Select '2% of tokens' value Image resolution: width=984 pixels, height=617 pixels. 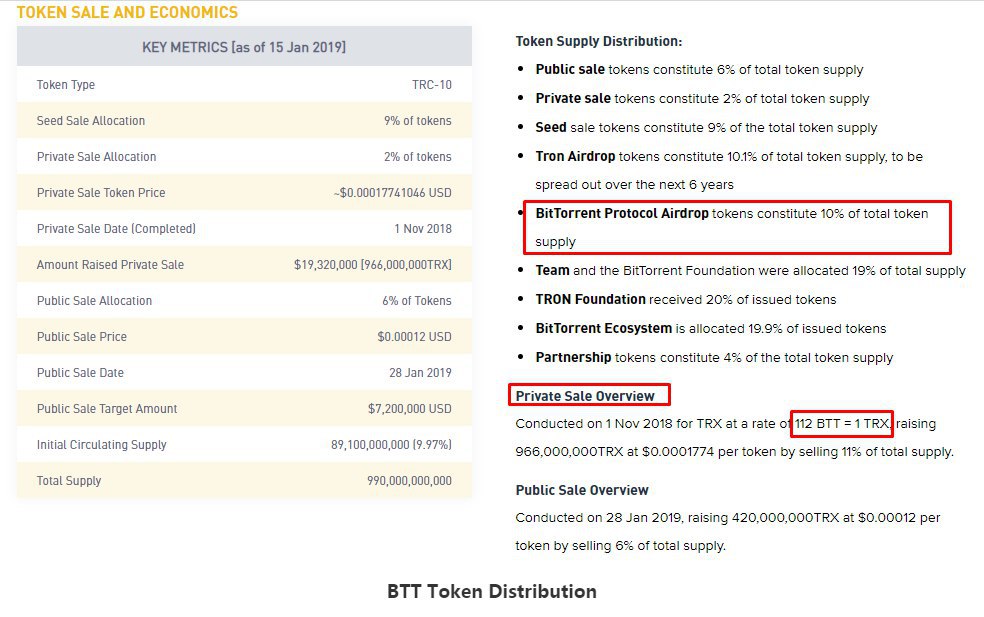tap(418, 157)
